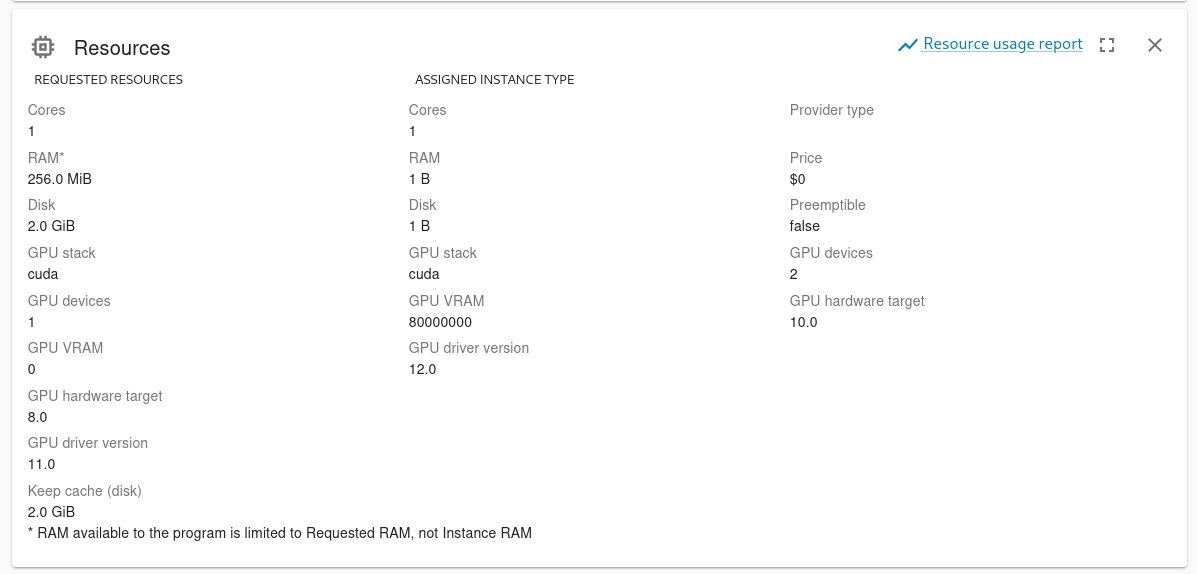1197x574 pixels.
Task: Click the ASSIGNED INSTANCE TYPE heading
Action: tap(495, 79)
